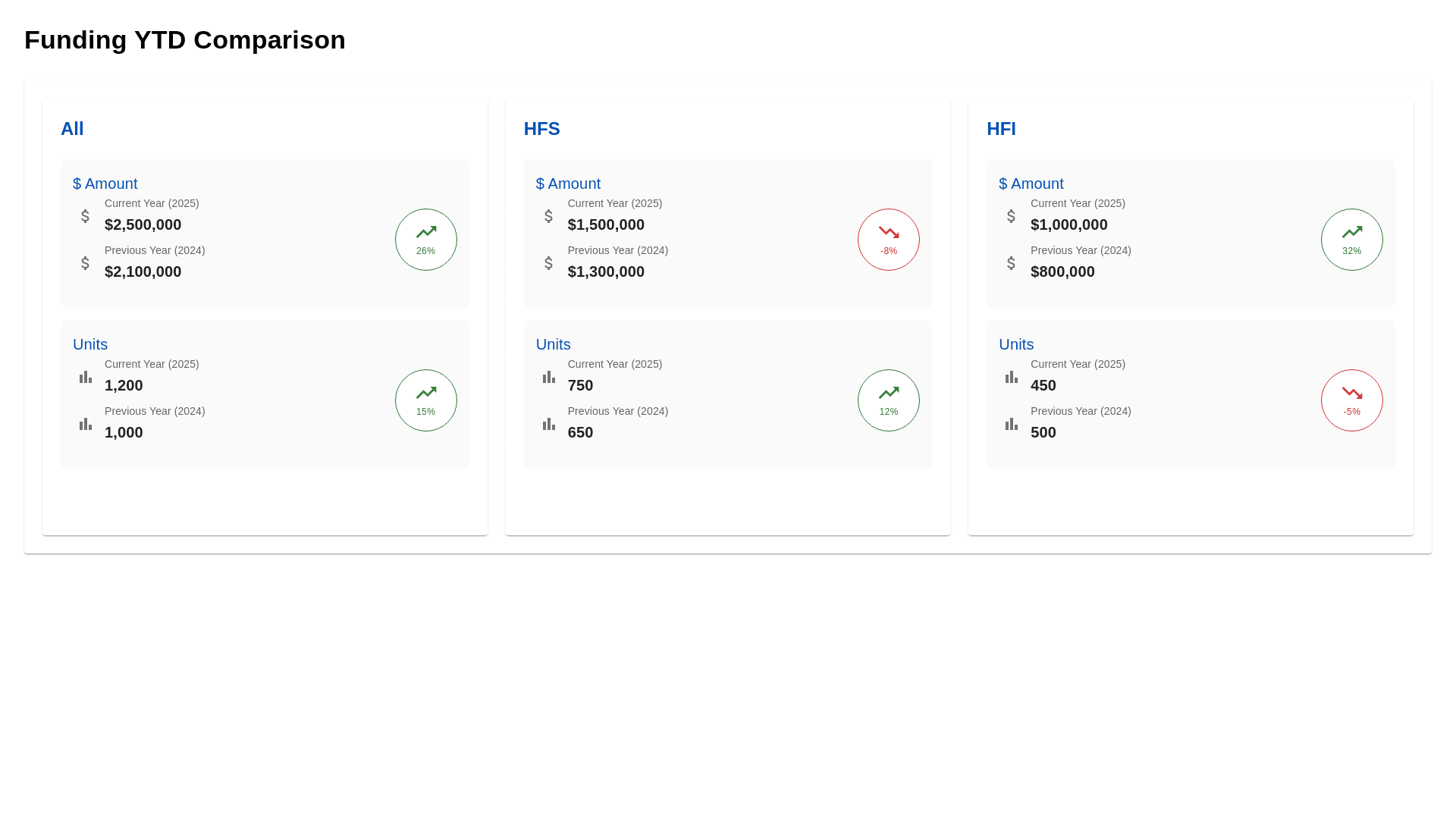Click dollar icon beside $2,500,000 value
Image resolution: width=1456 pixels, height=819 pixels.
click(x=86, y=216)
